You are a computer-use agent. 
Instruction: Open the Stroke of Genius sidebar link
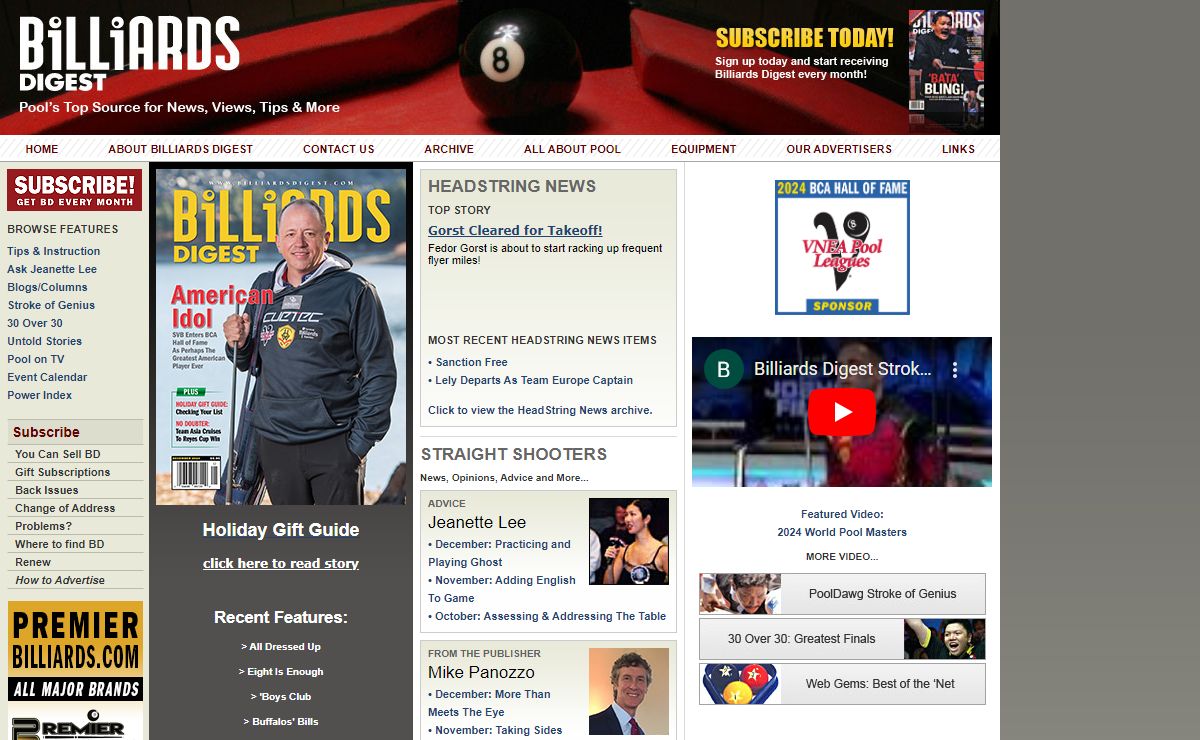(x=51, y=305)
